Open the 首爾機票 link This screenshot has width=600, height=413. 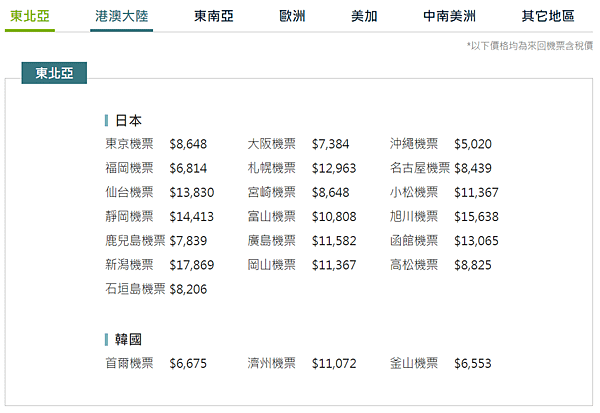coord(129,363)
